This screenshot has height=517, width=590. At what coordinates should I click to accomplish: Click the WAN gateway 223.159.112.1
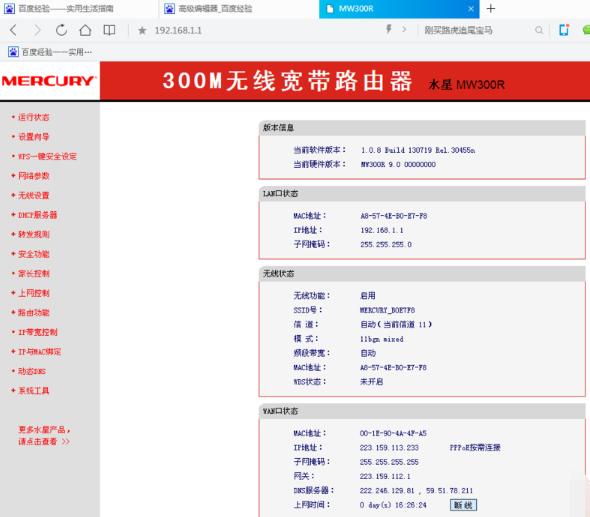pyautogui.click(x=385, y=476)
